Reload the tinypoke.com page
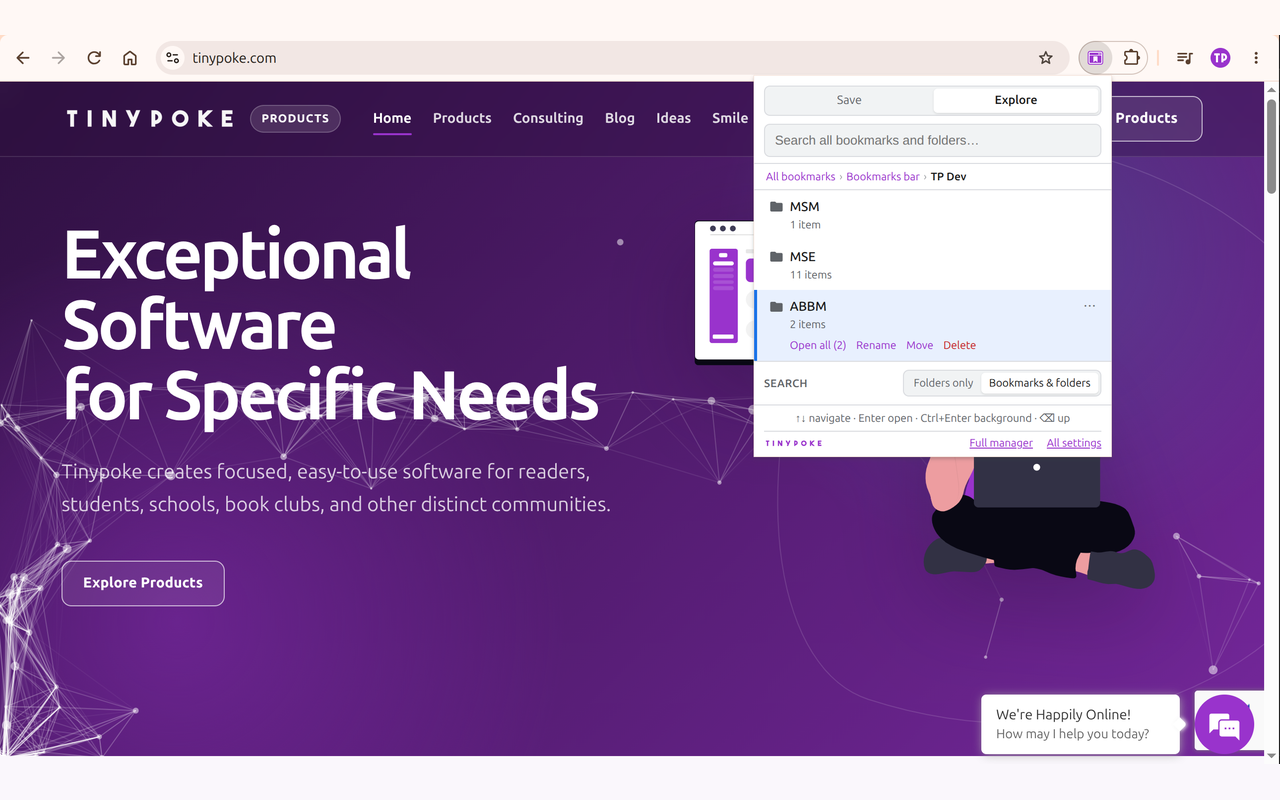Screen dimensions: 1280x800 click(94, 58)
